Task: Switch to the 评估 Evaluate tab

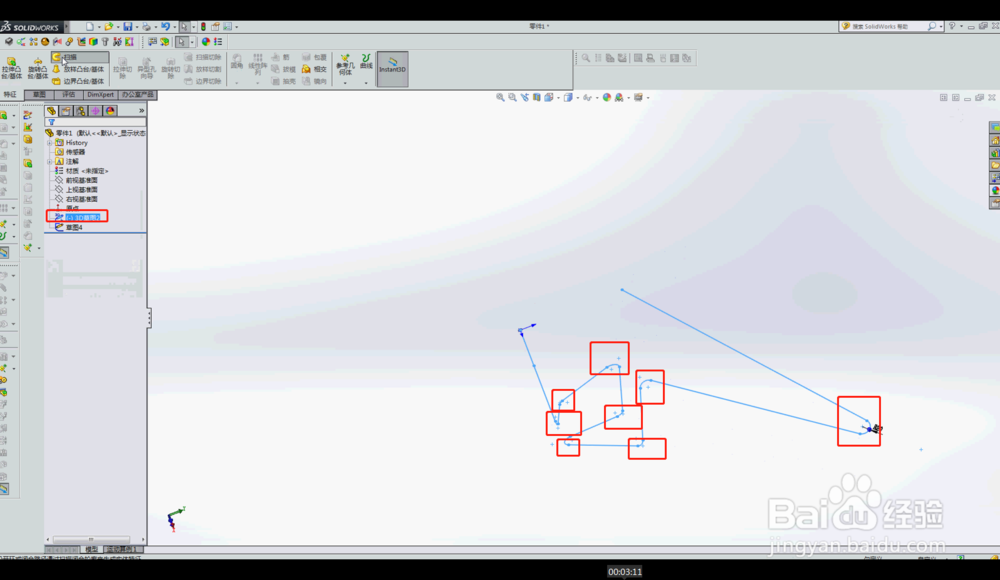Action: 68,94
